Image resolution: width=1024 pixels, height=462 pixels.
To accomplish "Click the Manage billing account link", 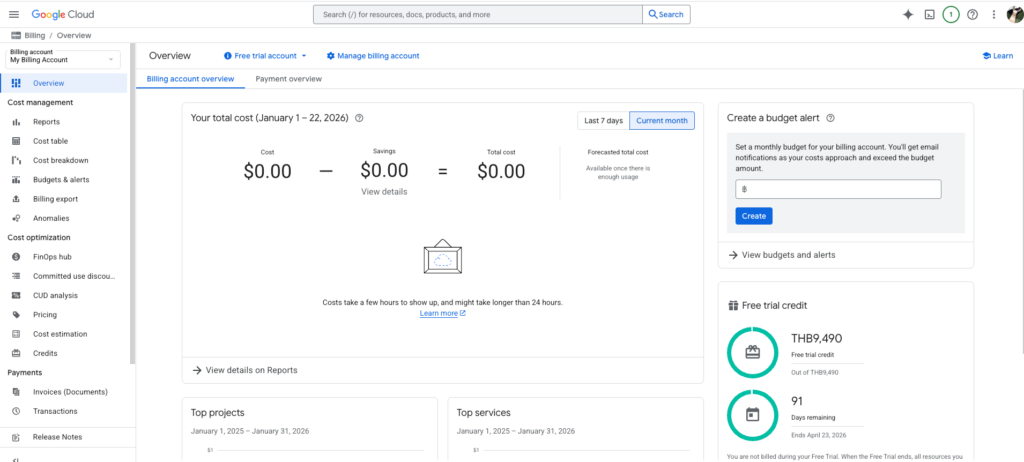I will 373,56.
